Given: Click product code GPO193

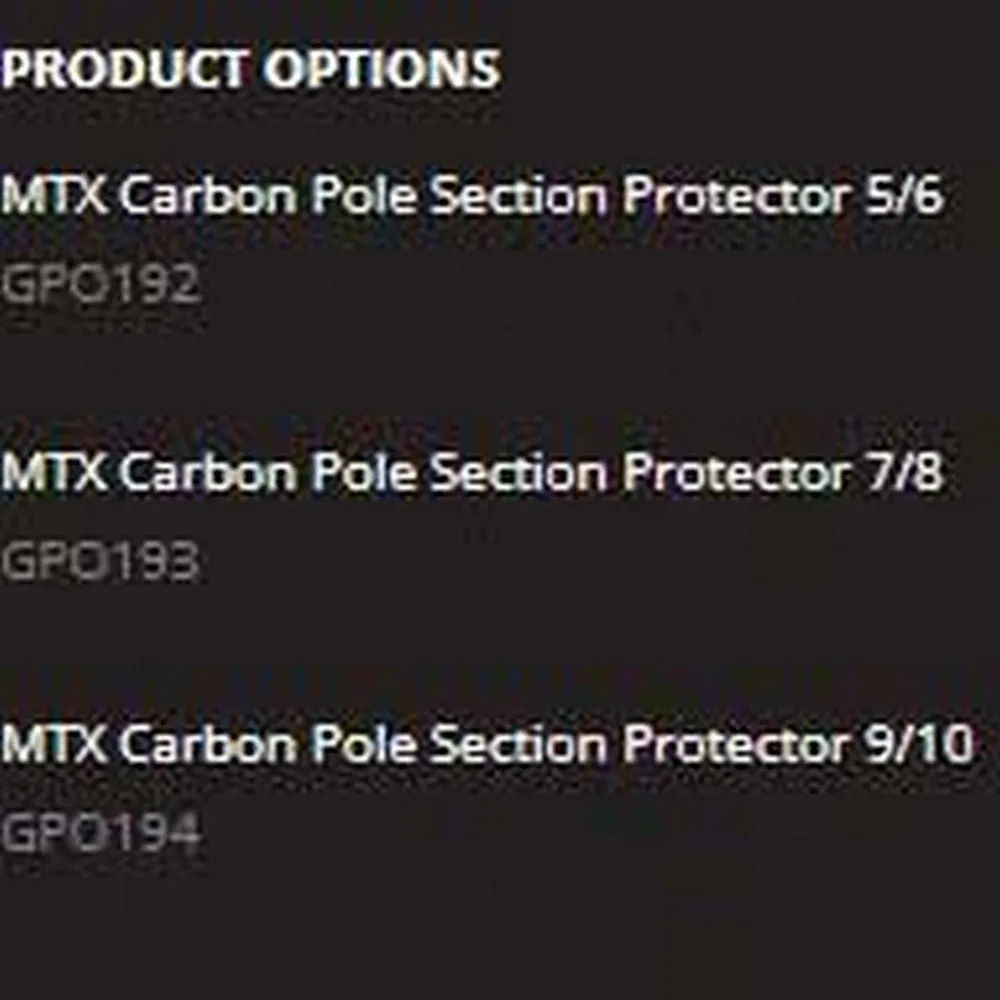Looking at the screenshot, I should pyautogui.click(x=100, y=563).
